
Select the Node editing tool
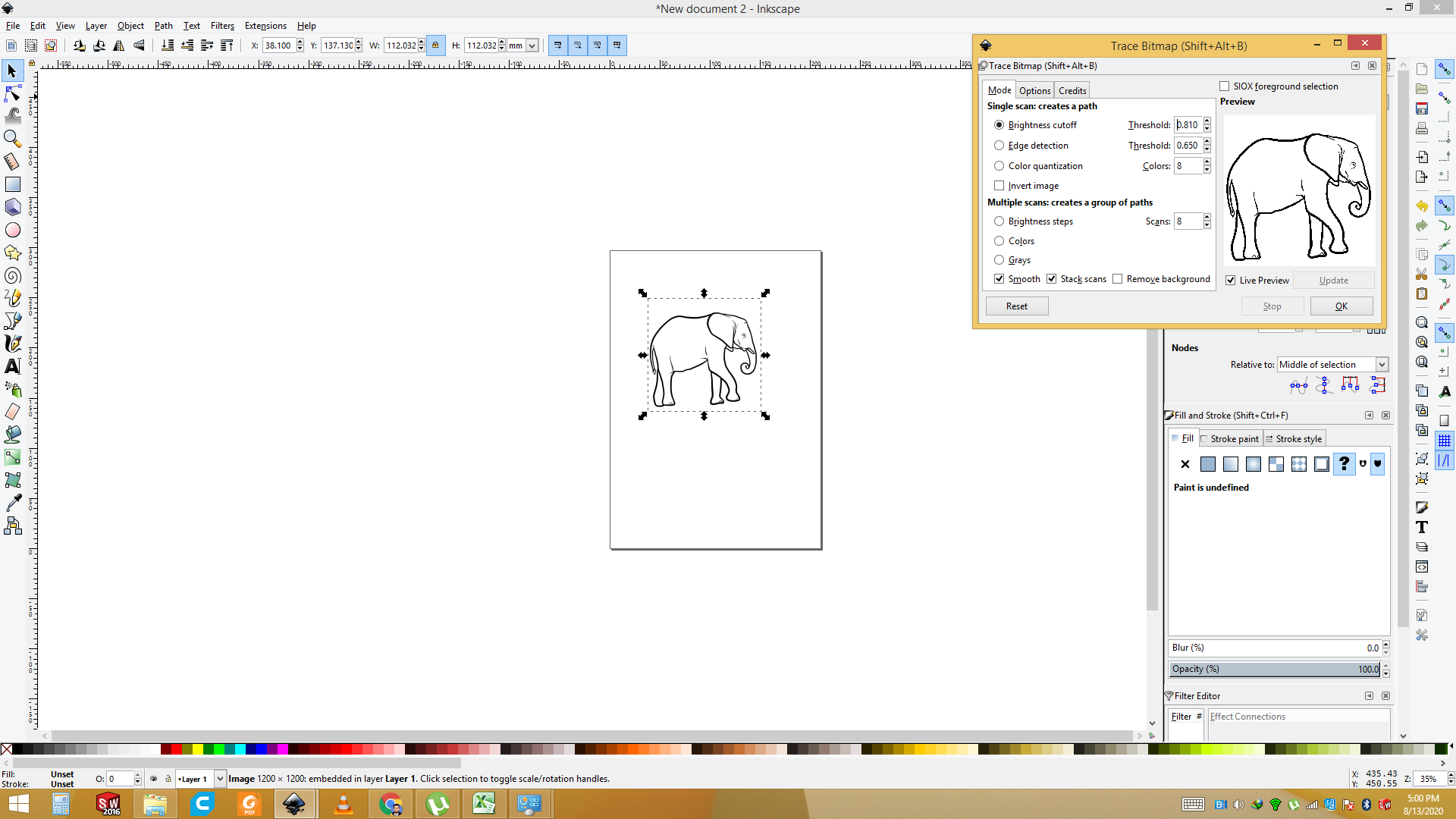[x=12, y=93]
